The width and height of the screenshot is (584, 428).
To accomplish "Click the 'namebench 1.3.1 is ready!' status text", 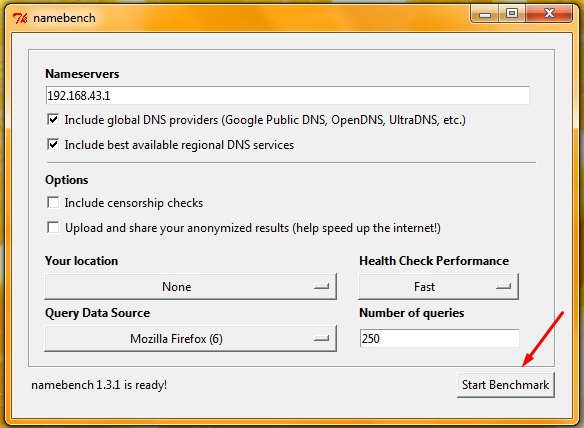I will 99,385.
